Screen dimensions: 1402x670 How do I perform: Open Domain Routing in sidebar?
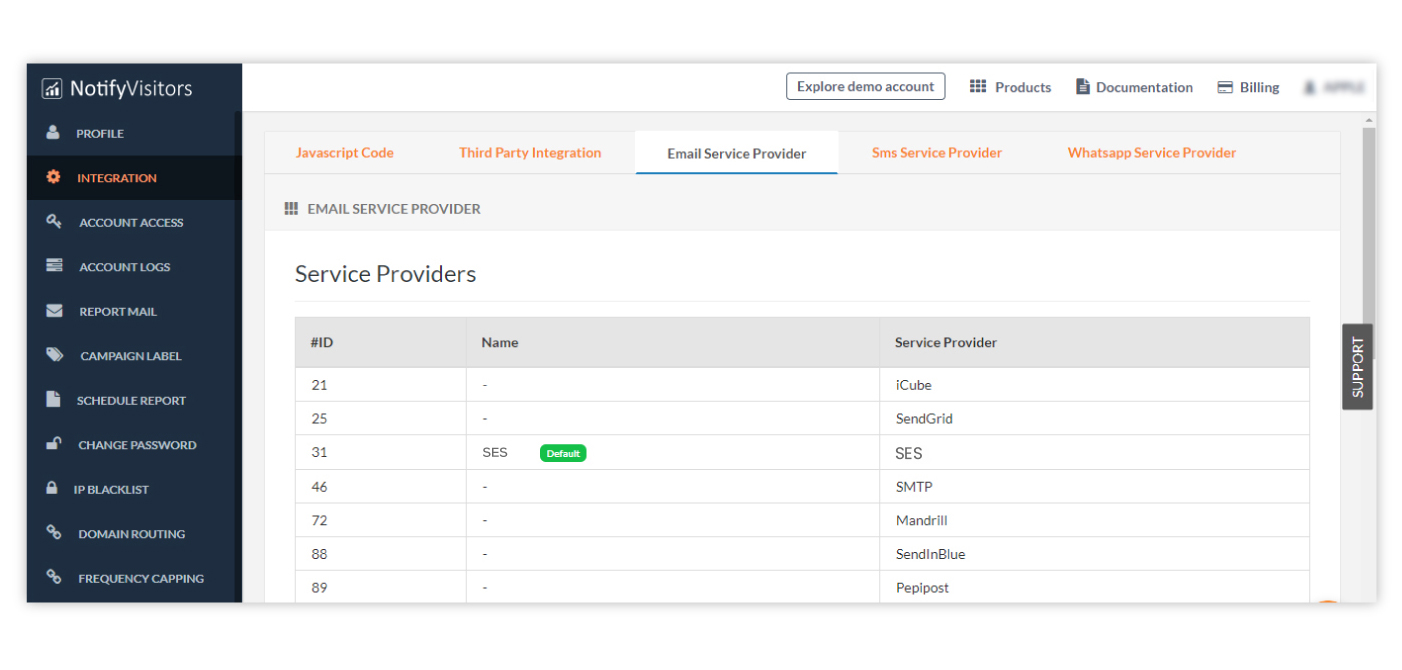[134, 534]
